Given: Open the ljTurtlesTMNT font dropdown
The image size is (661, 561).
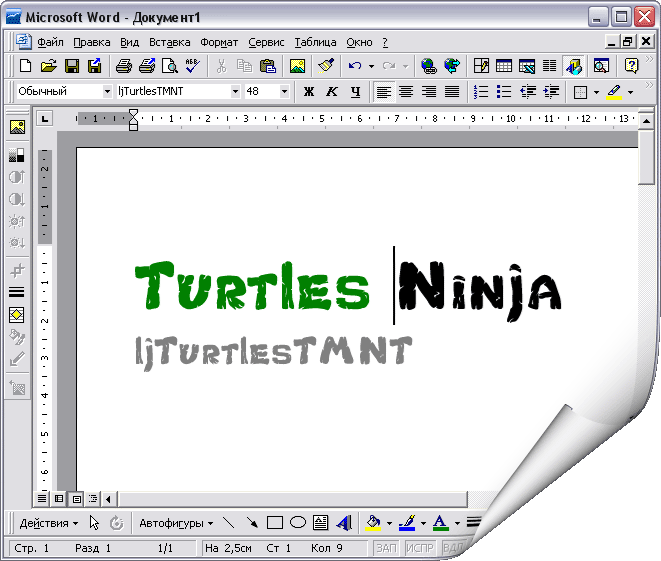Looking at the screenshot, I should 235,91.
